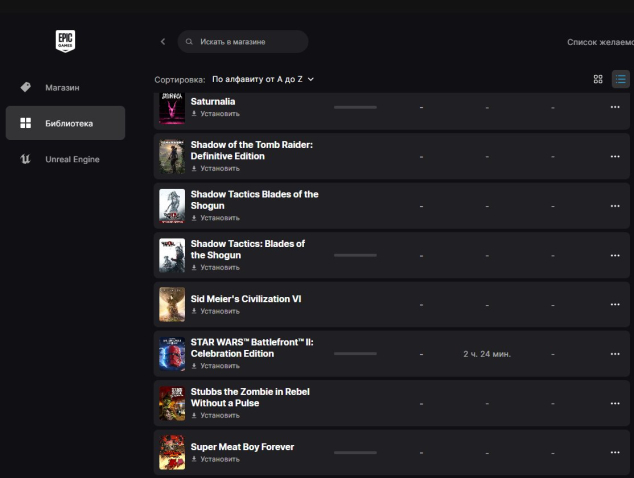Viewport: 634px width, 478px height.
Task: Click the Искать в магазине search field
Action: [x=243, y=42]
